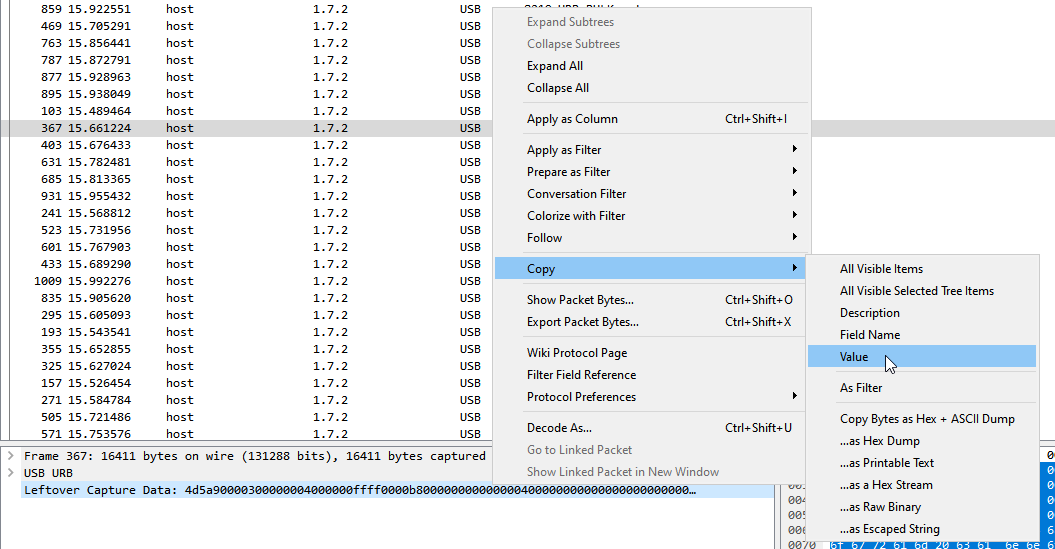Click Expand All in context menu

pyautogui.click(x=555, y=66)
